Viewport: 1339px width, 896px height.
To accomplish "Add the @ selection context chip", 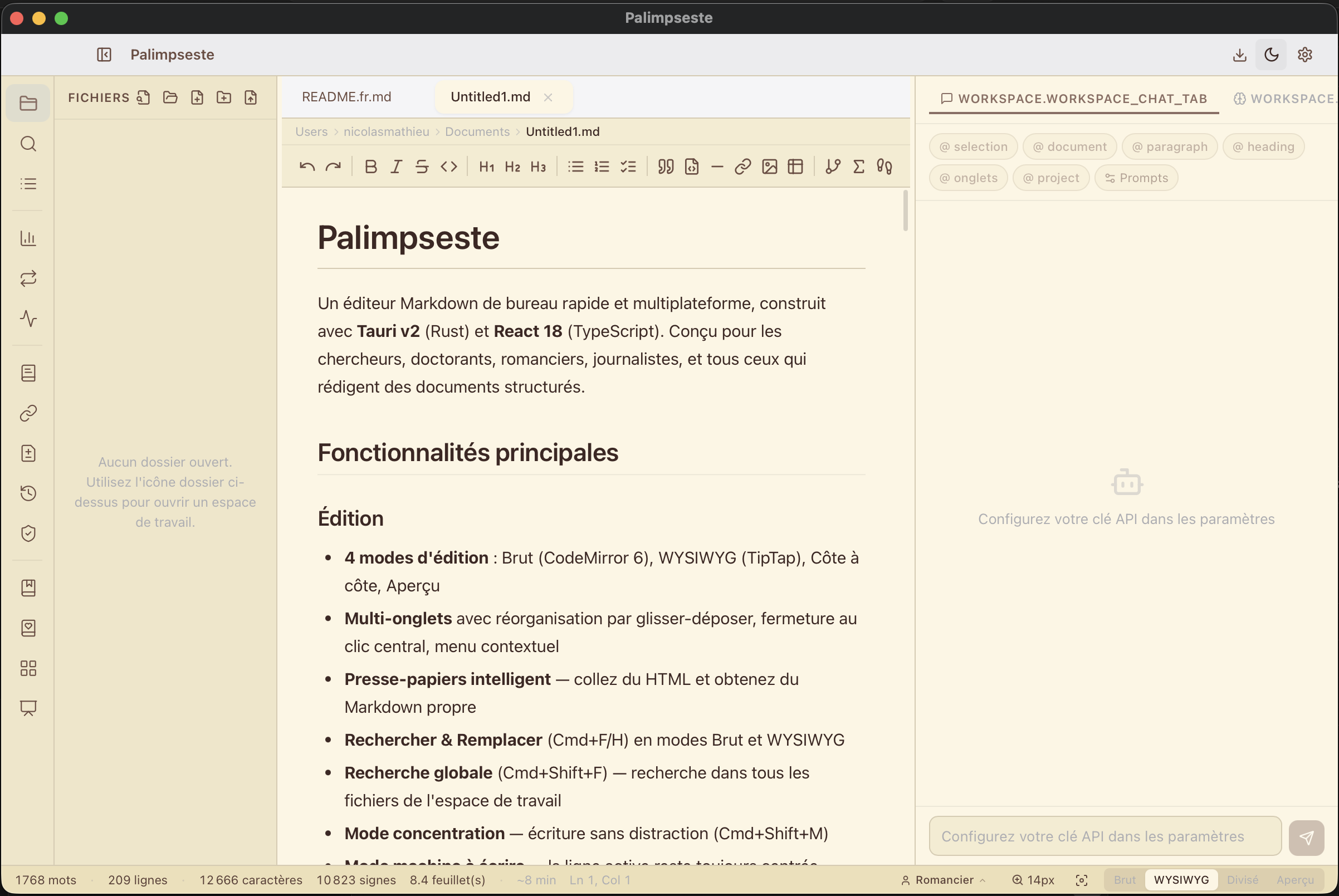I will coord(973,147).
